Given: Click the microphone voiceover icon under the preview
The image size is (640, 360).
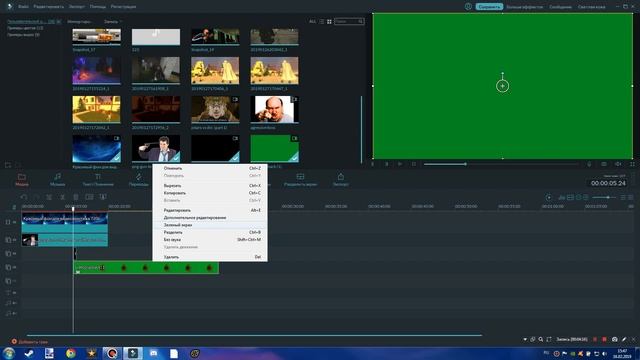Looking at the screenshot, I should click(589, 164).
